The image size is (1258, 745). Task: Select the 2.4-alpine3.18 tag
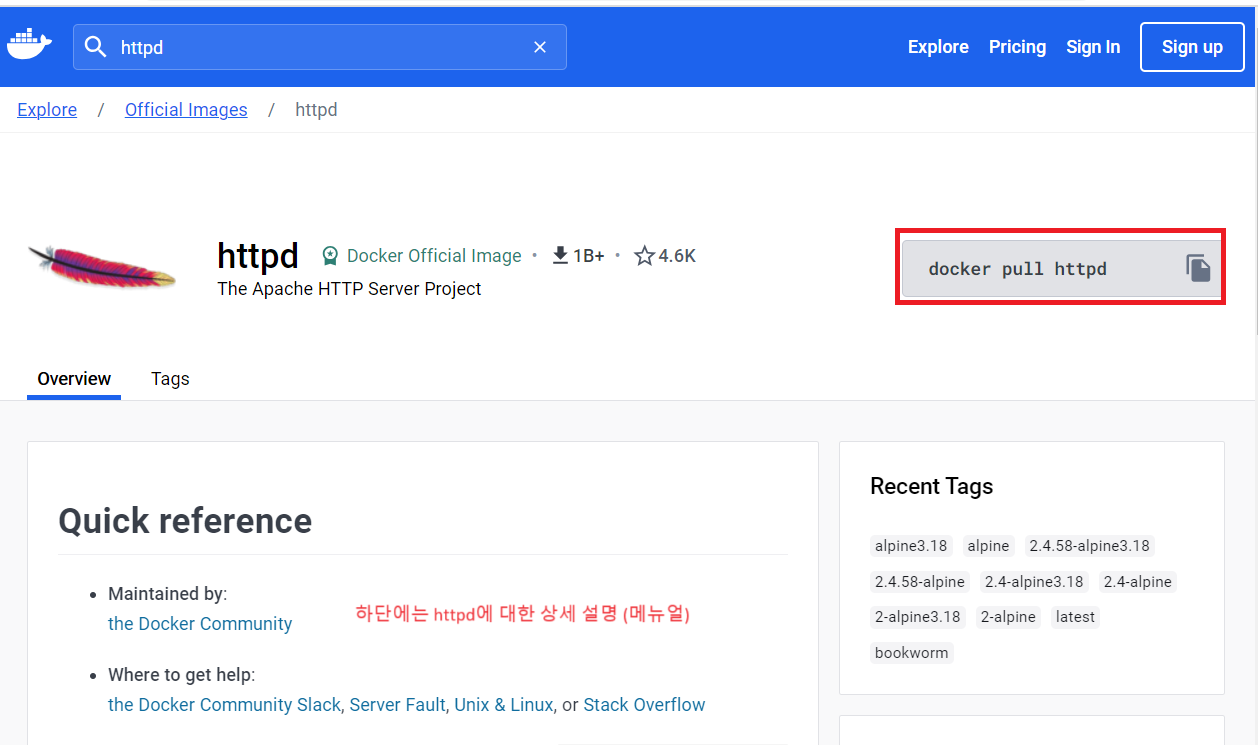click(1034, 582)
